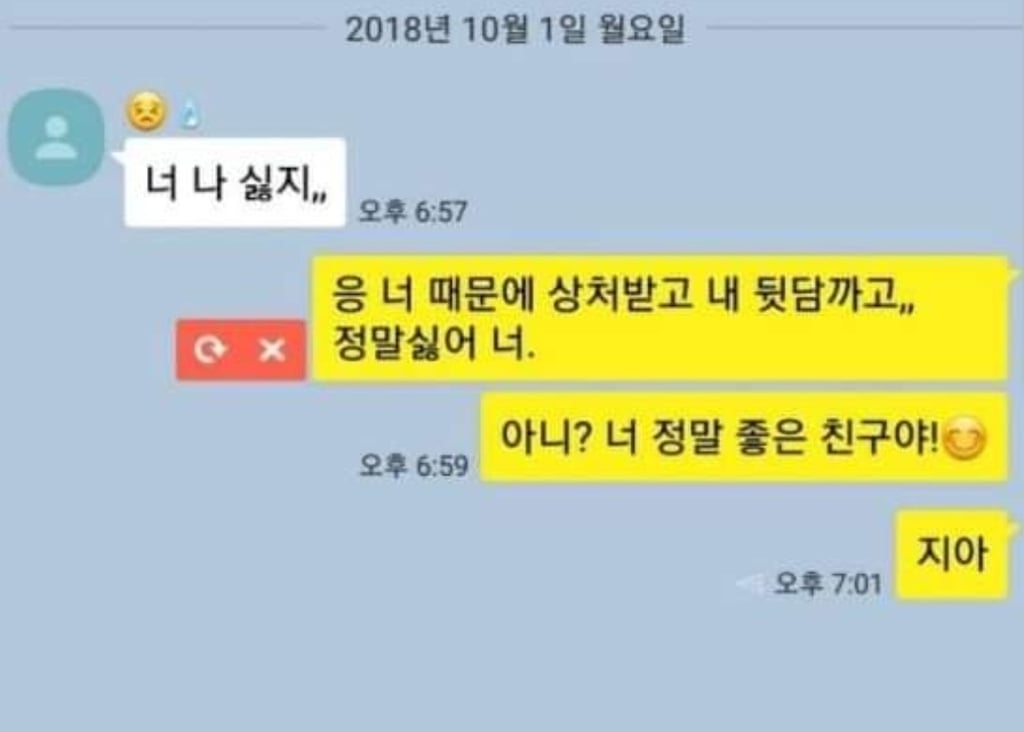Tap the angry face emoji in sender name

pos(146,112)
